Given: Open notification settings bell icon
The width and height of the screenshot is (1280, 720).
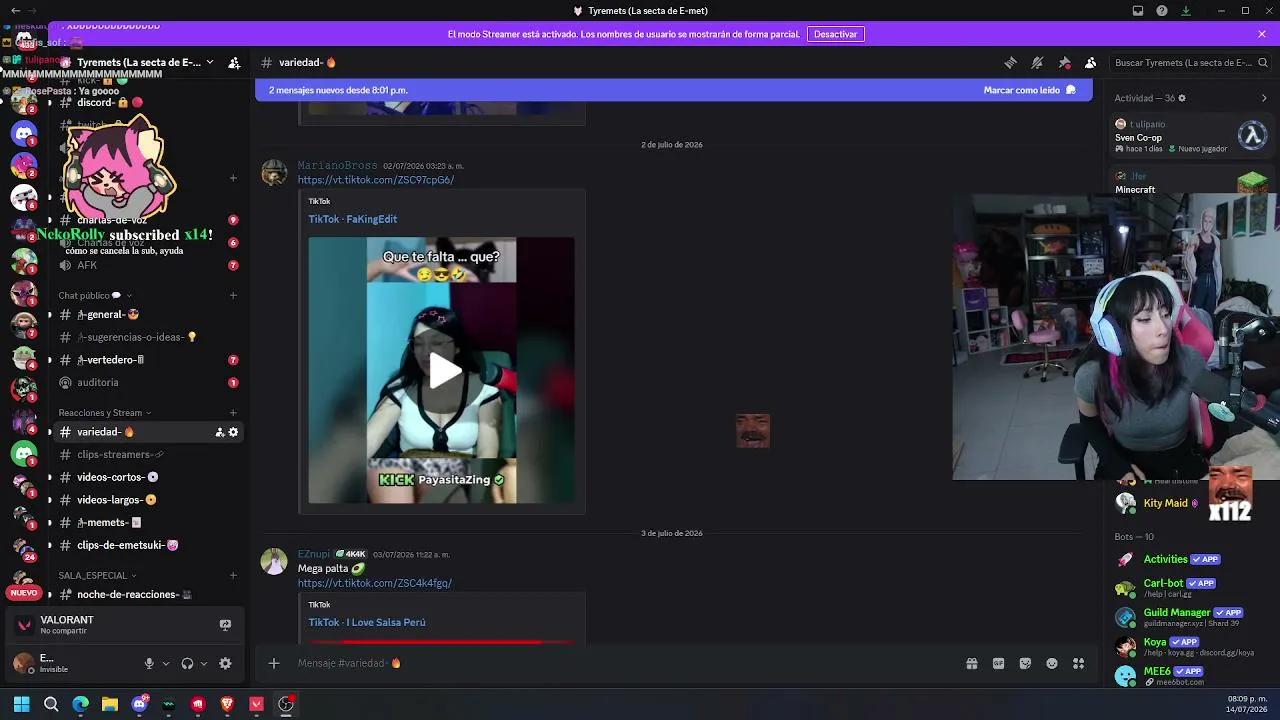Looking at the screenshot, I should click(1037, 62).
